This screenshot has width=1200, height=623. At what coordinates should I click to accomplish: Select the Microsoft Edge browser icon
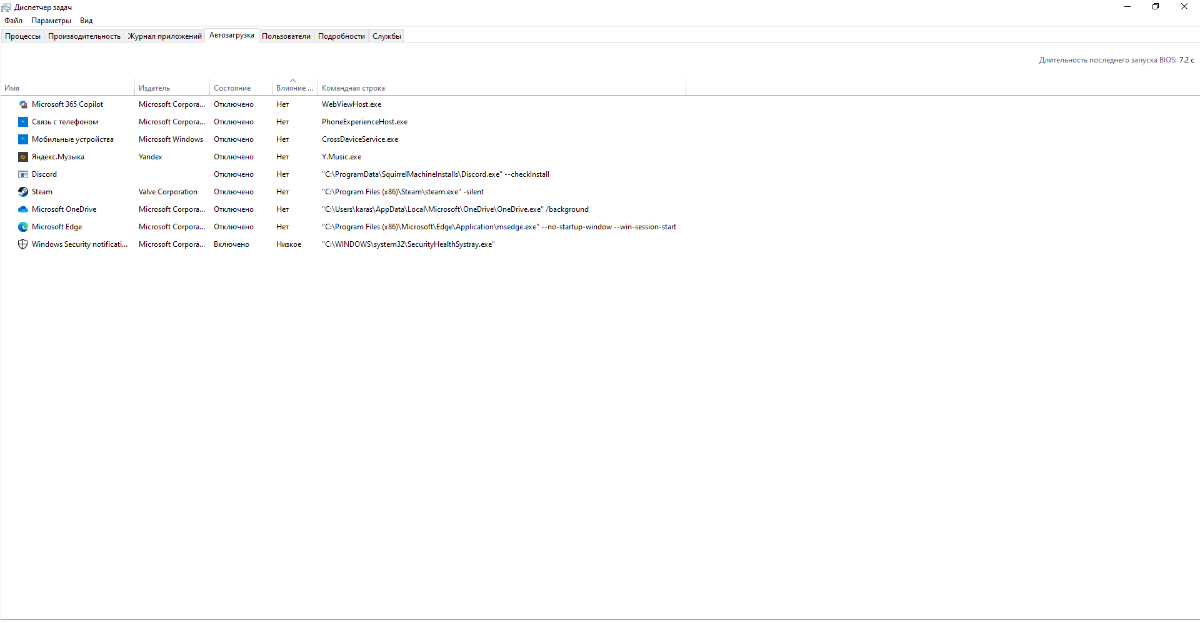coord(22,227)
